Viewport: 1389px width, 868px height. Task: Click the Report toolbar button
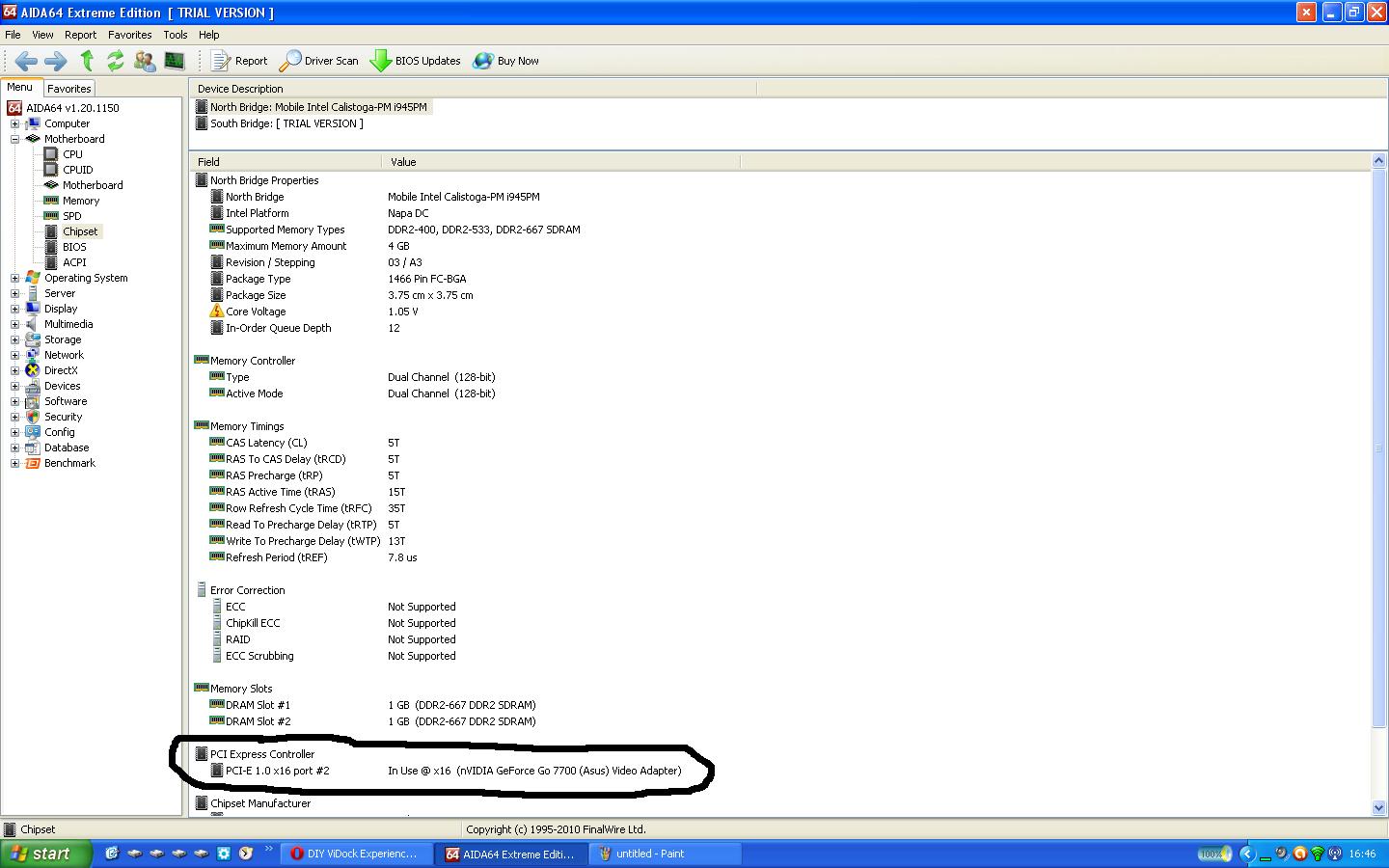pyautogui.click(x=239, y=61)
